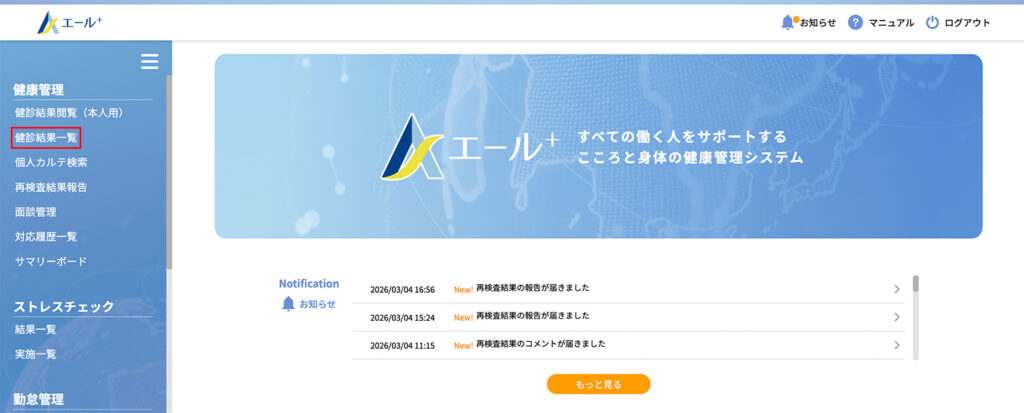Click the notification list scrollbar

(x=916, y=285)
